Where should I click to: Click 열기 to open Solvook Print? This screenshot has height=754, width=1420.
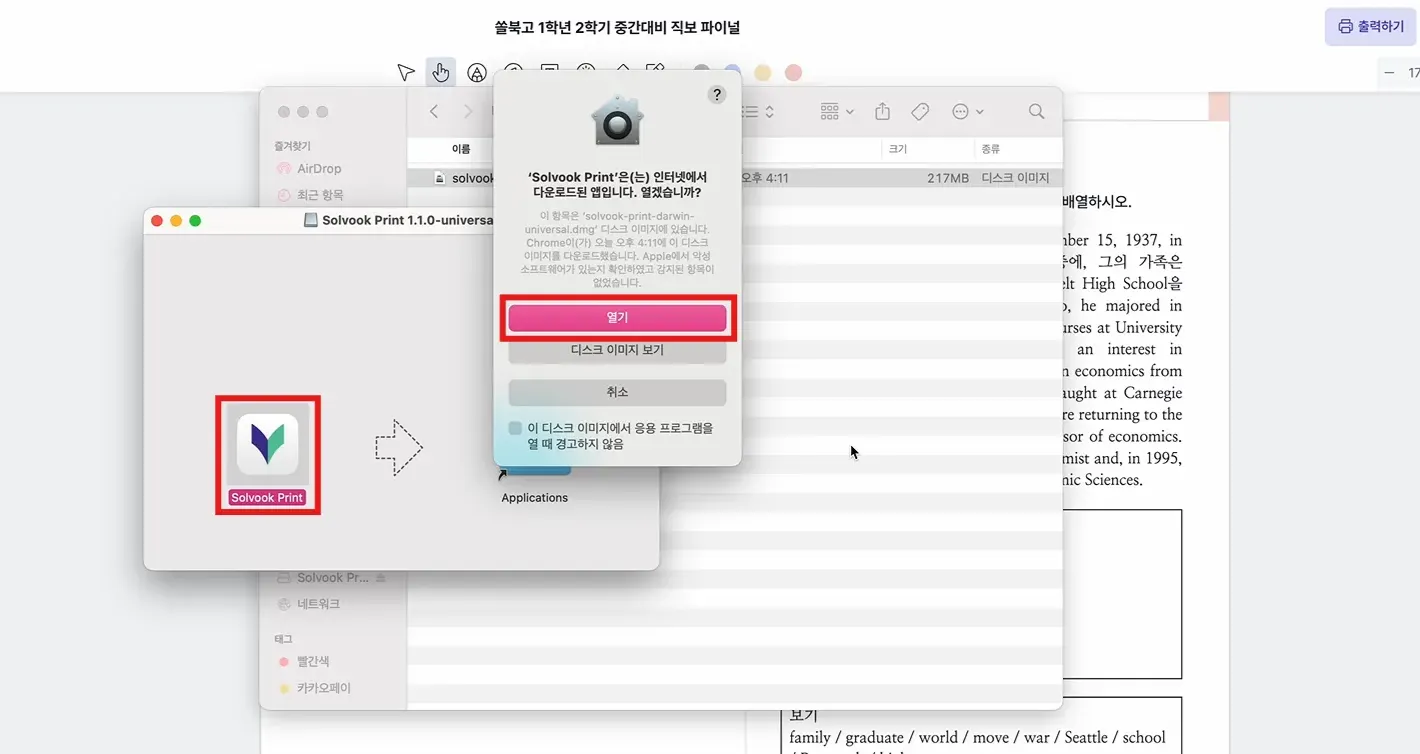tap(617, 317)
